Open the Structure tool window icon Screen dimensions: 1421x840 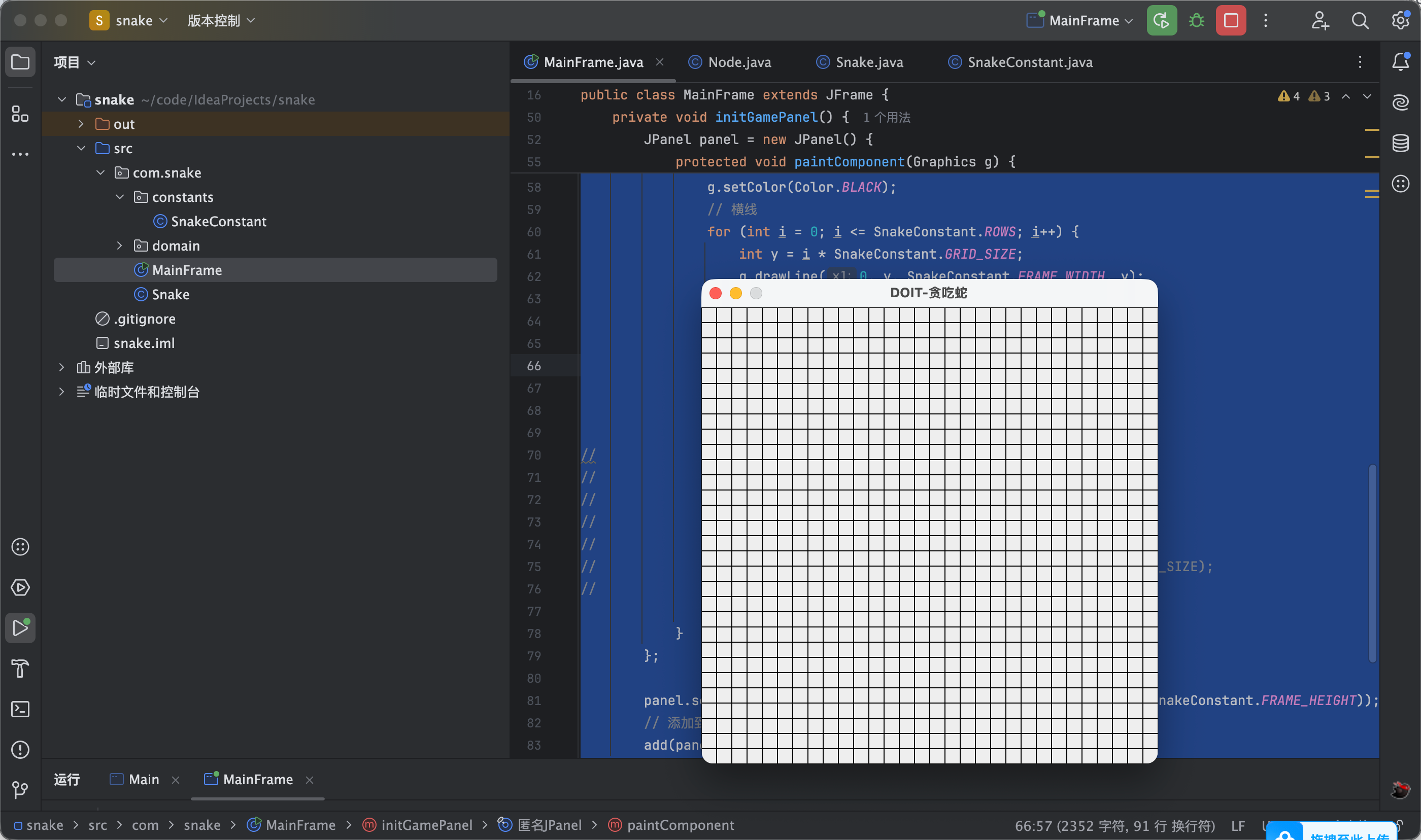20,114
